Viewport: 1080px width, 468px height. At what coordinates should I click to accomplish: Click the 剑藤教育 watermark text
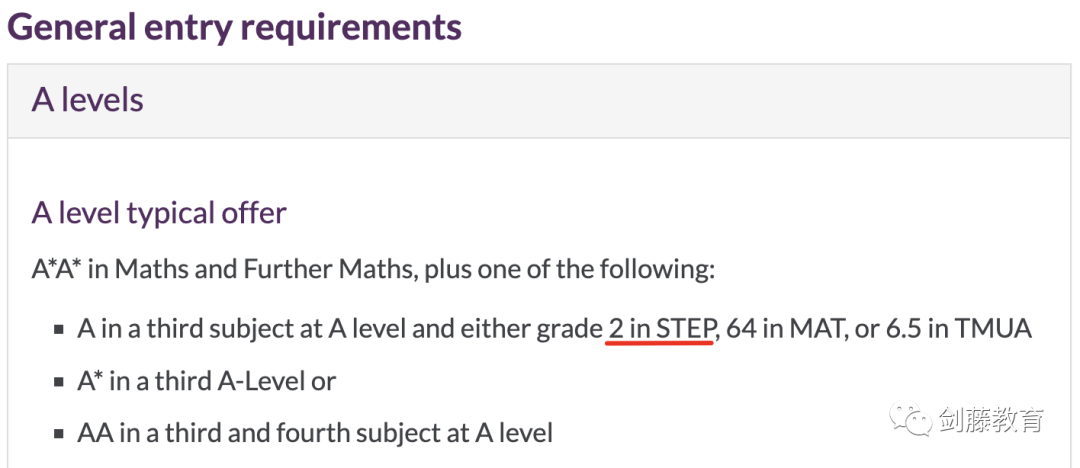[991, 419]
